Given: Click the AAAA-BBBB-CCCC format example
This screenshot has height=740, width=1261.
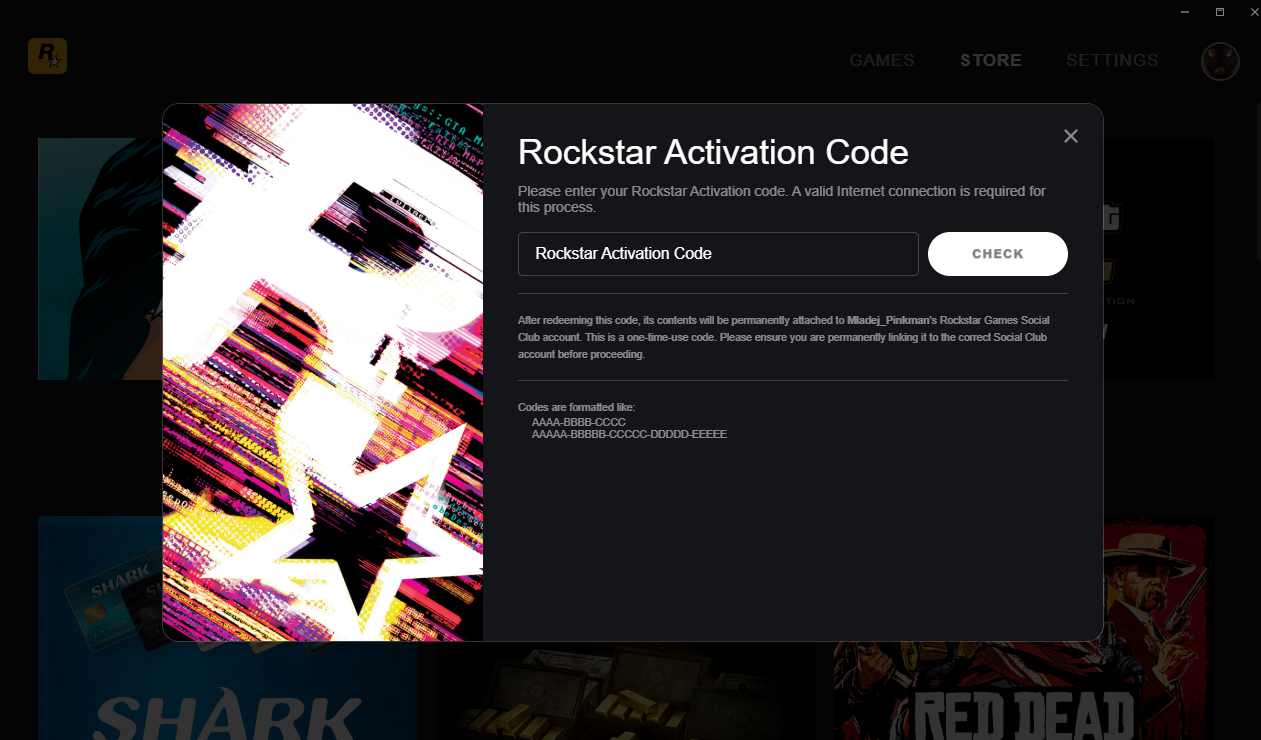Looking at the screenshot, I should point(578,423).
